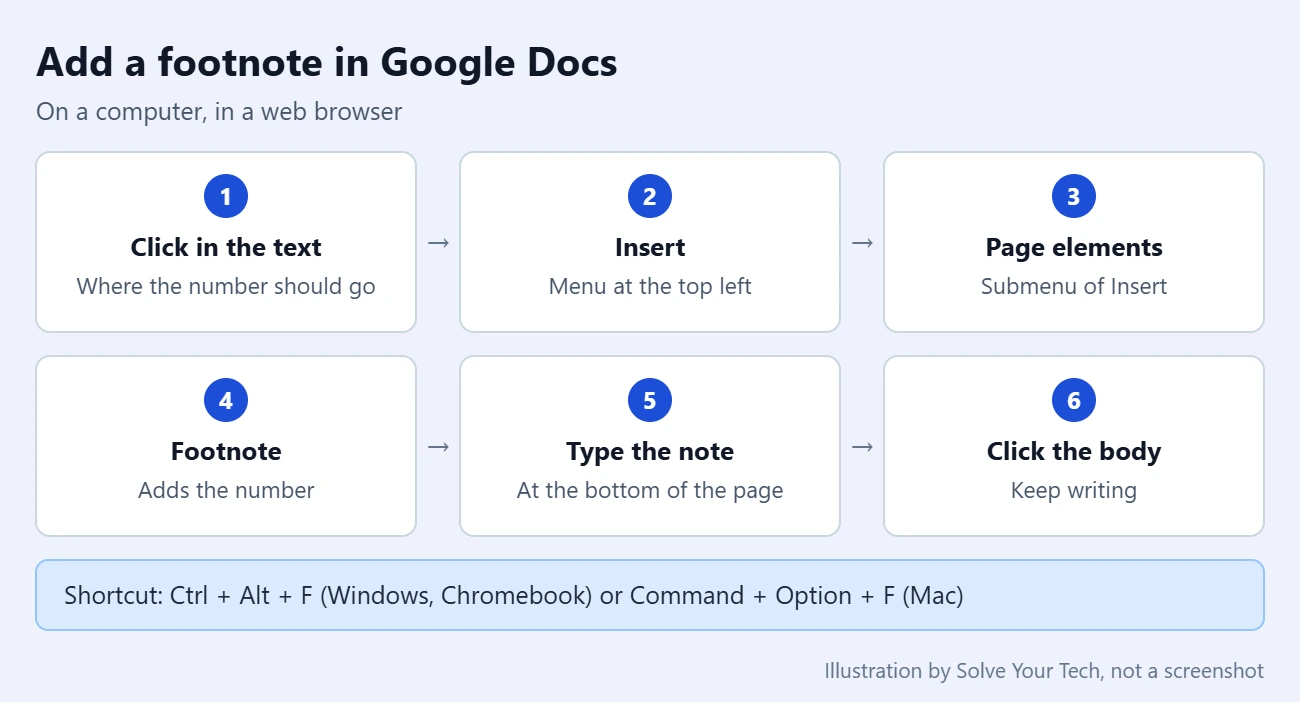Click the text 'At the bottom of the page'

650,491
